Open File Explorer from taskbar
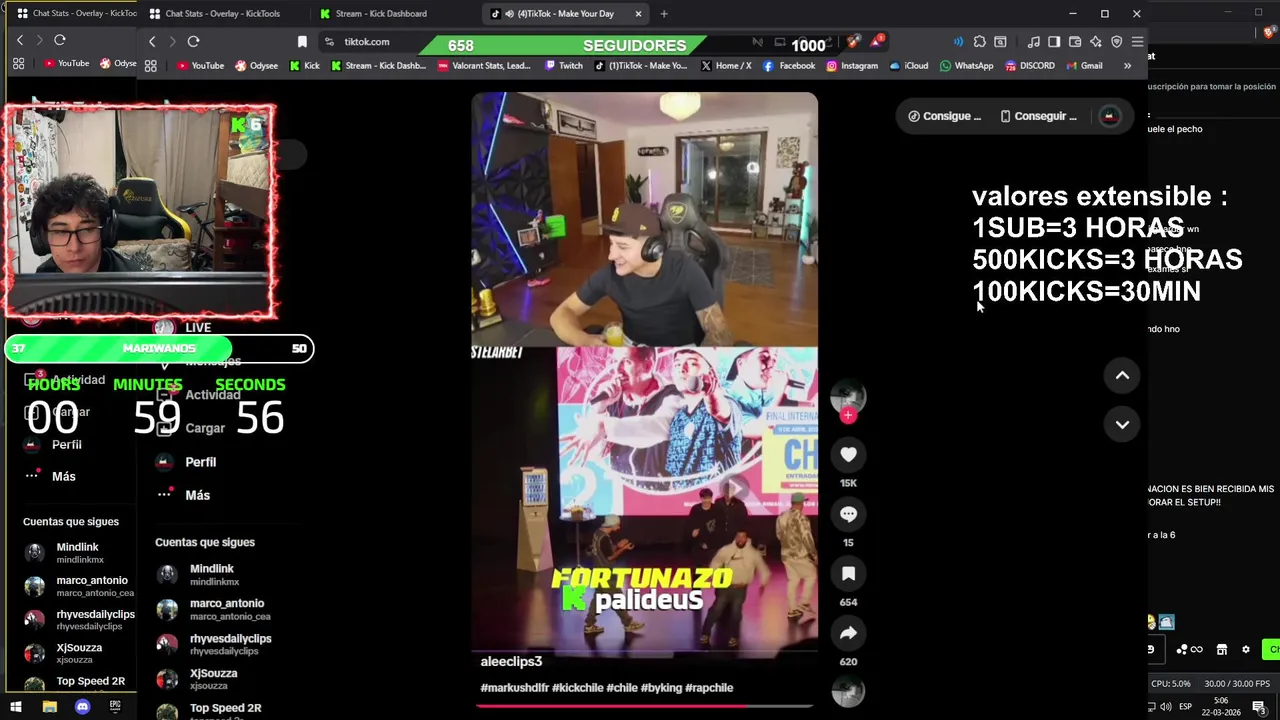1280x720 pixels. pyautogui.click(x=50, y=707)
